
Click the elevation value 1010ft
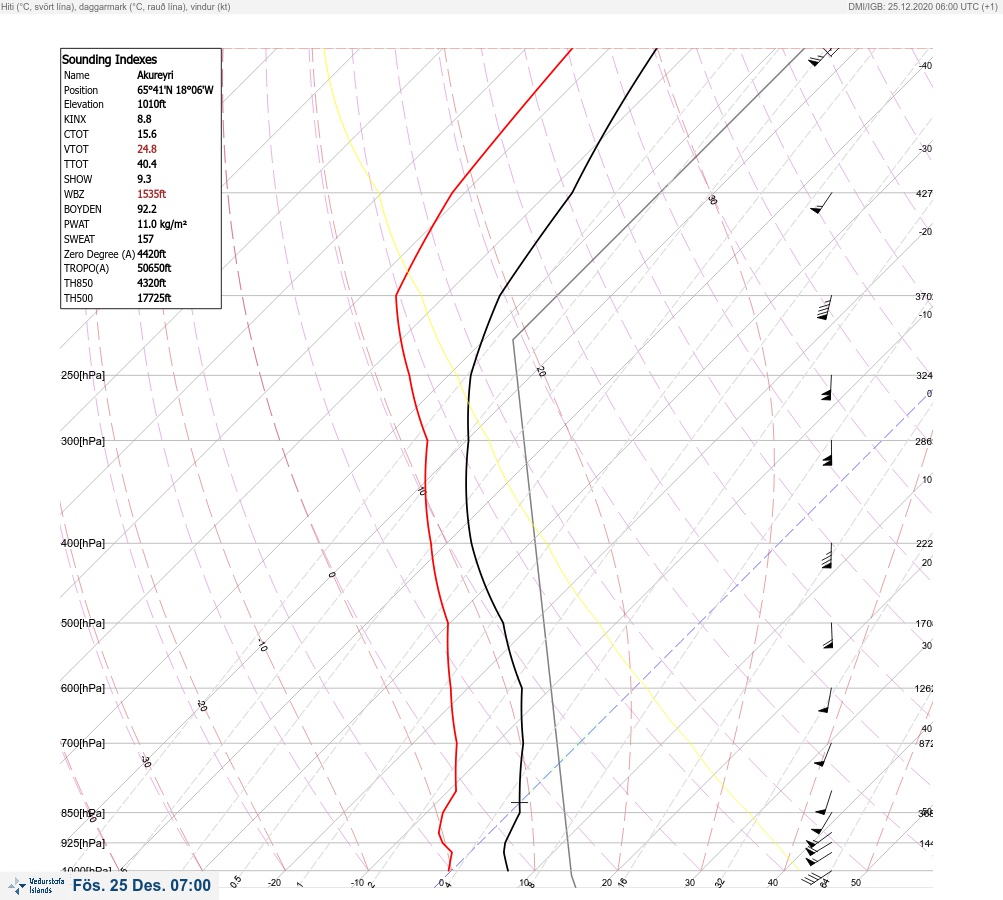(x=152, y=104)
